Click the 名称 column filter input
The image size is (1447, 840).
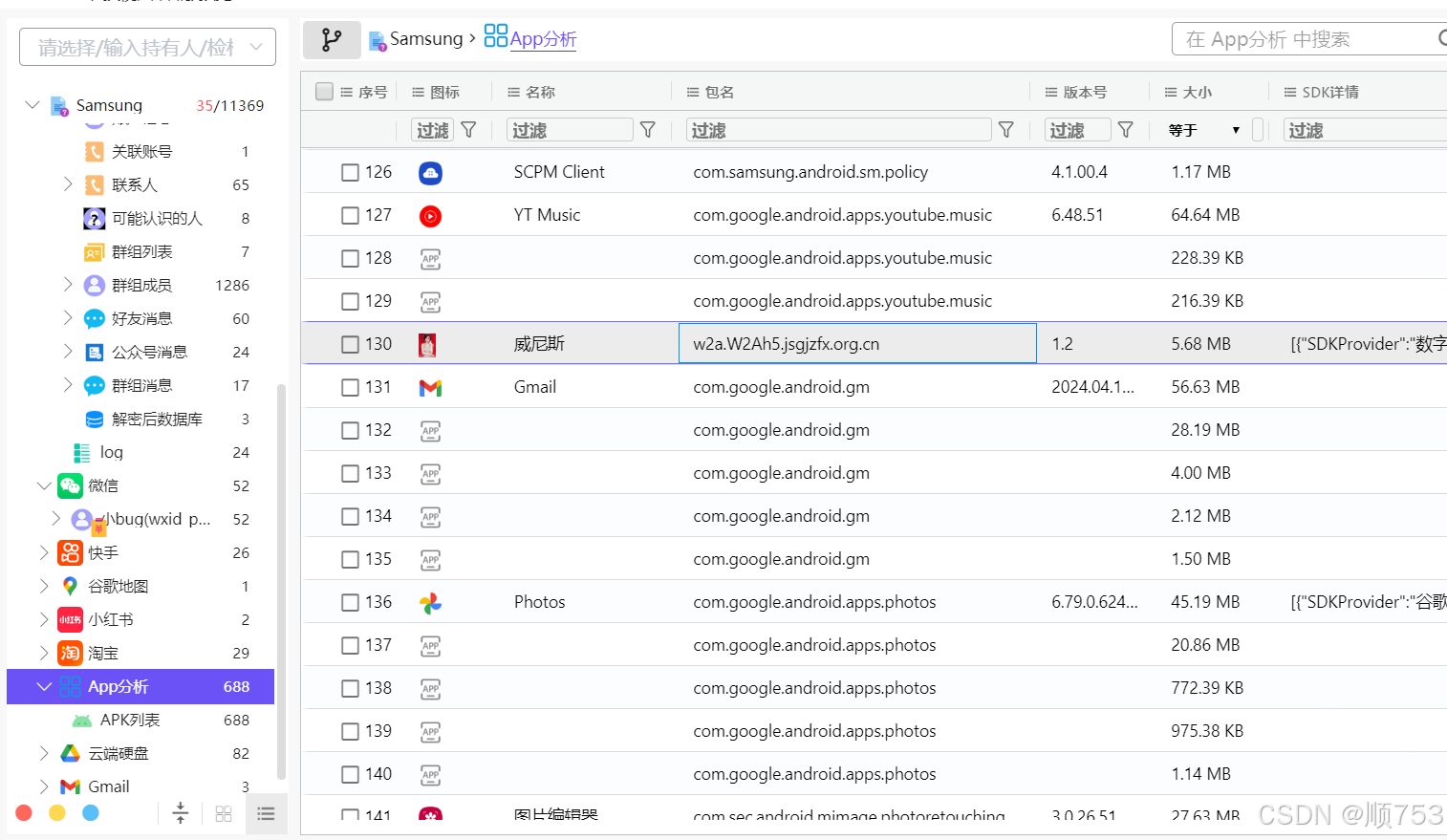point(570,130)
